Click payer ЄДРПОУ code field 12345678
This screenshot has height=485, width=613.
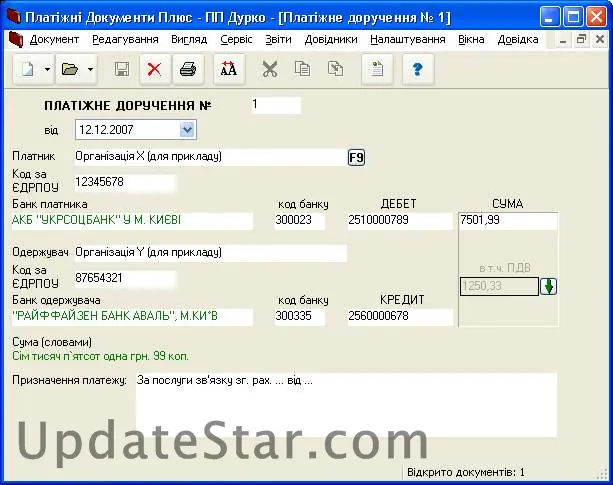(125, 183)
